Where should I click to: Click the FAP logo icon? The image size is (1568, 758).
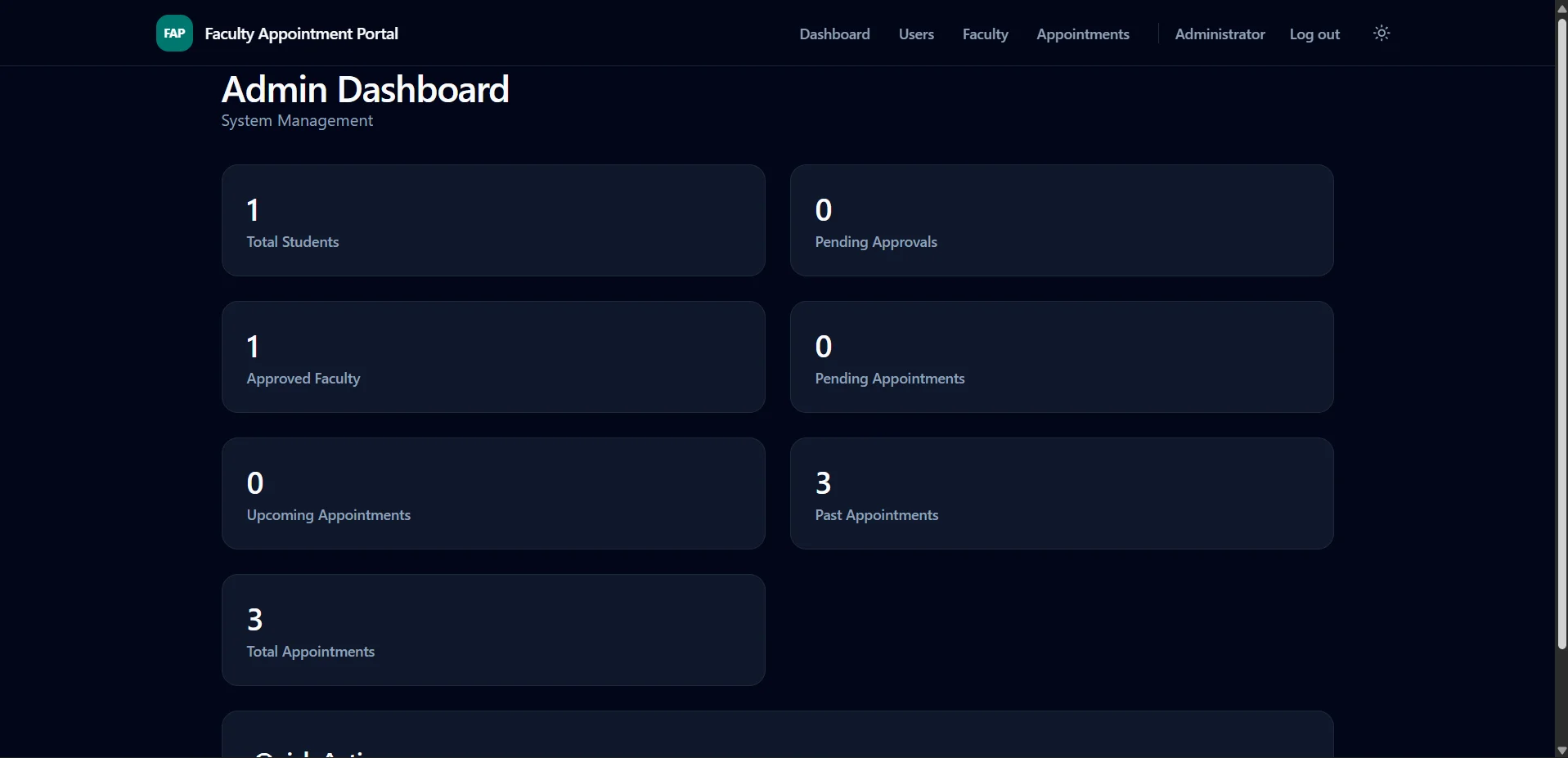(x=174, y=34)
